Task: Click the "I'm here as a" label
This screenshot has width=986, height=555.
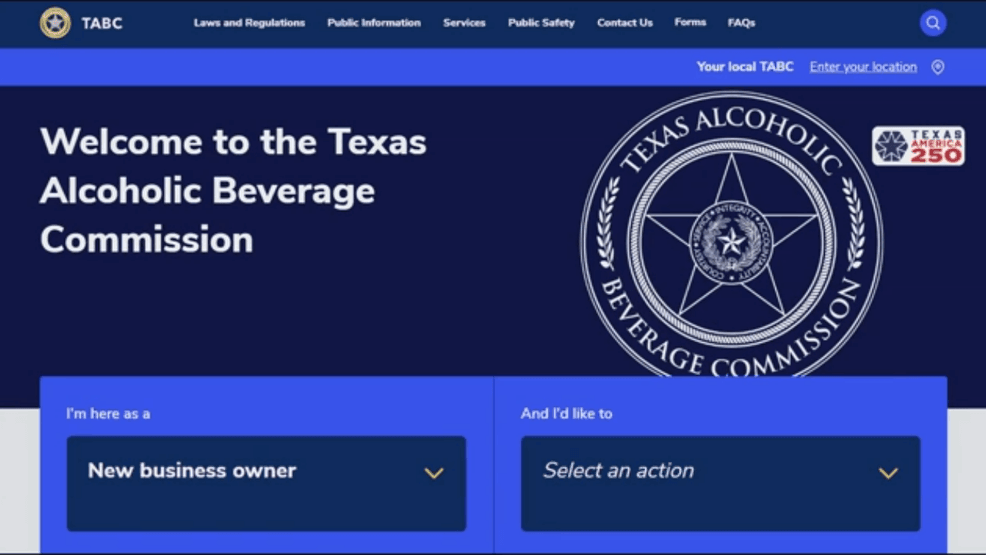Action: click(x=108, y=414)
